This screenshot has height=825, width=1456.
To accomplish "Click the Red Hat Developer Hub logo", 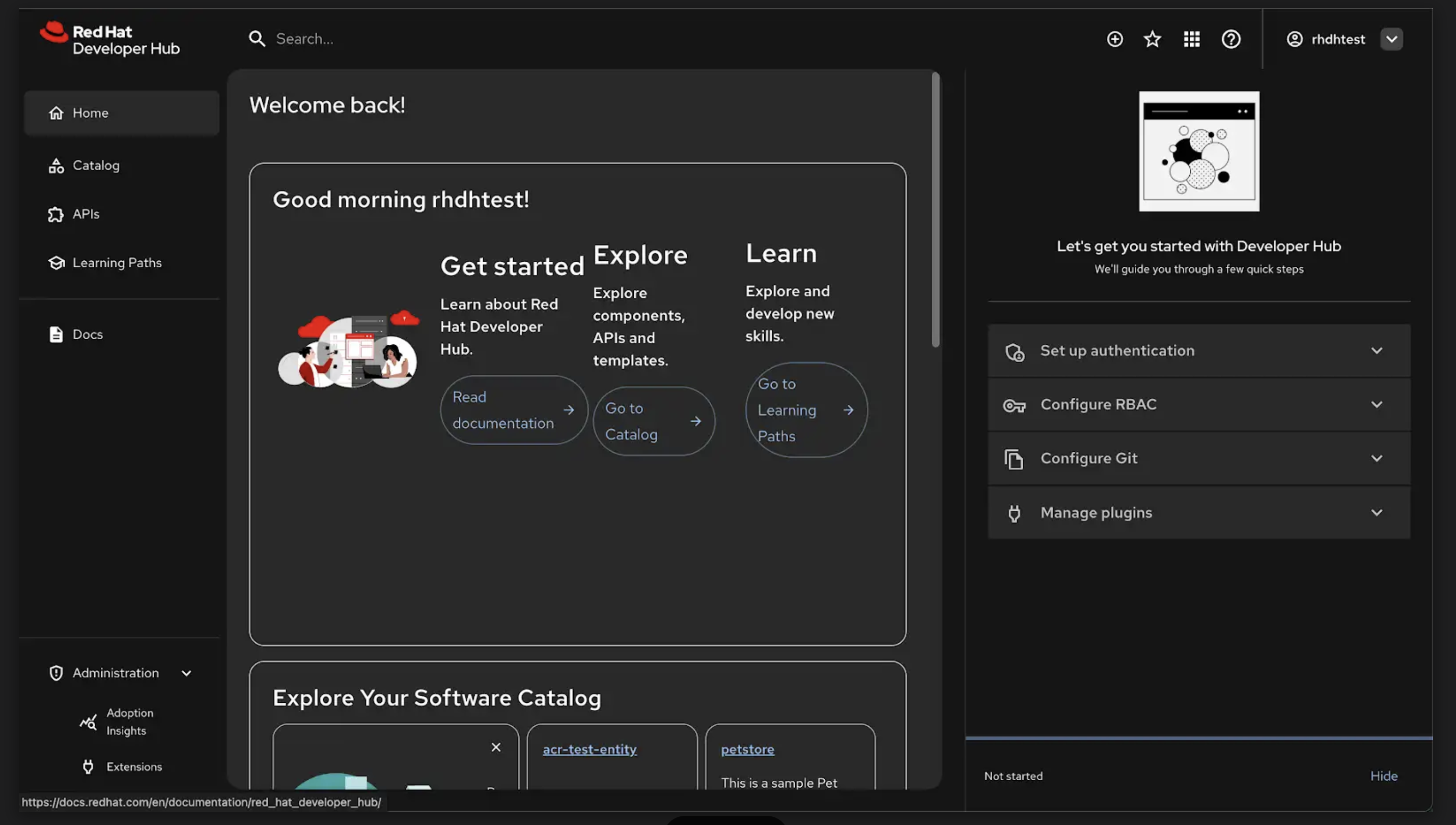I will pyautogui.click(x=110, y=39).
